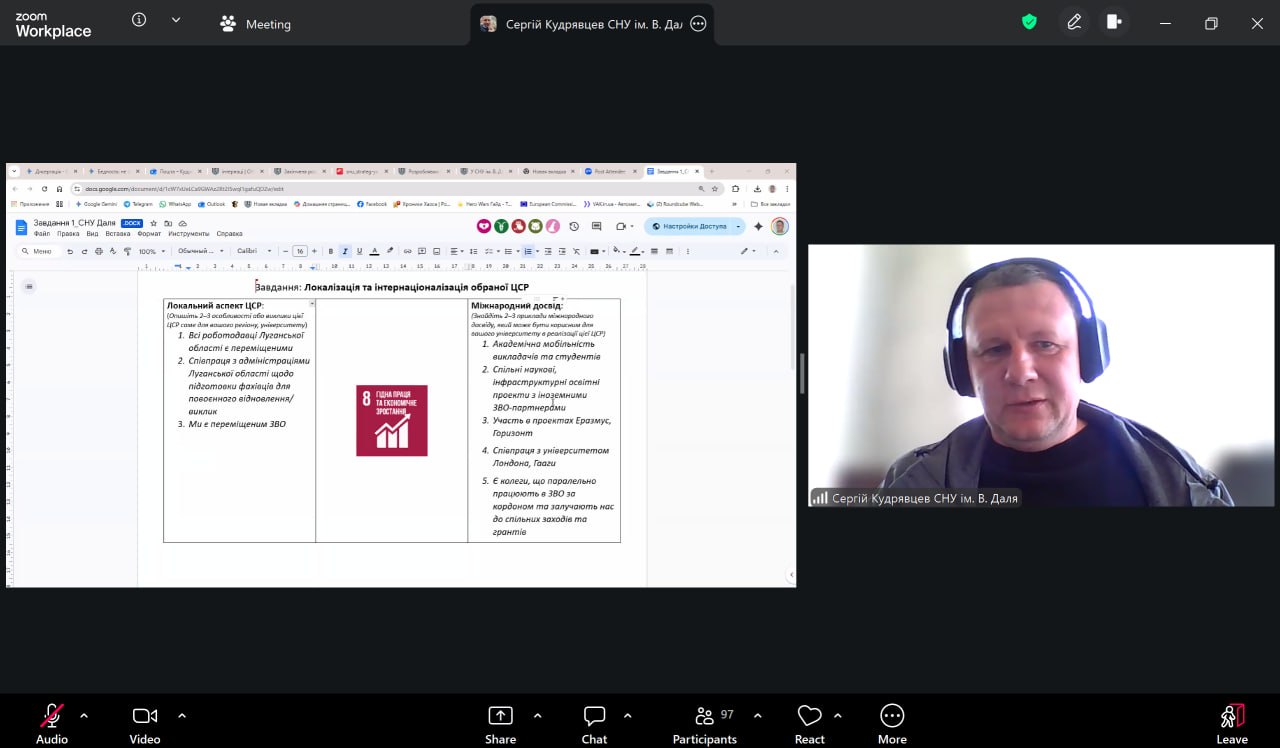The height and width of the screenshot is (748, 1280).
Task: Select the Meeting tab
Action: click(256, 24)
